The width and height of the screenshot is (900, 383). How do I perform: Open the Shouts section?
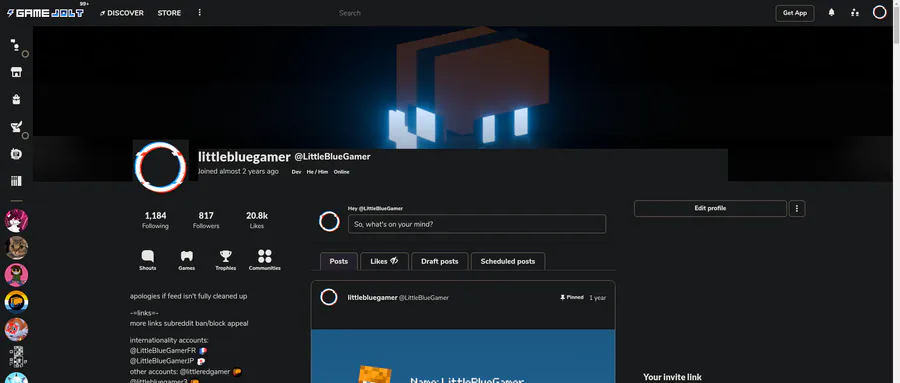tap(148, 260)
